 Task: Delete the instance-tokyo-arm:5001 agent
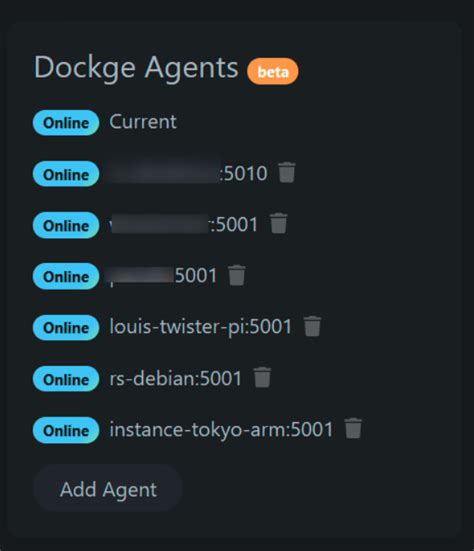coord(353,428)
